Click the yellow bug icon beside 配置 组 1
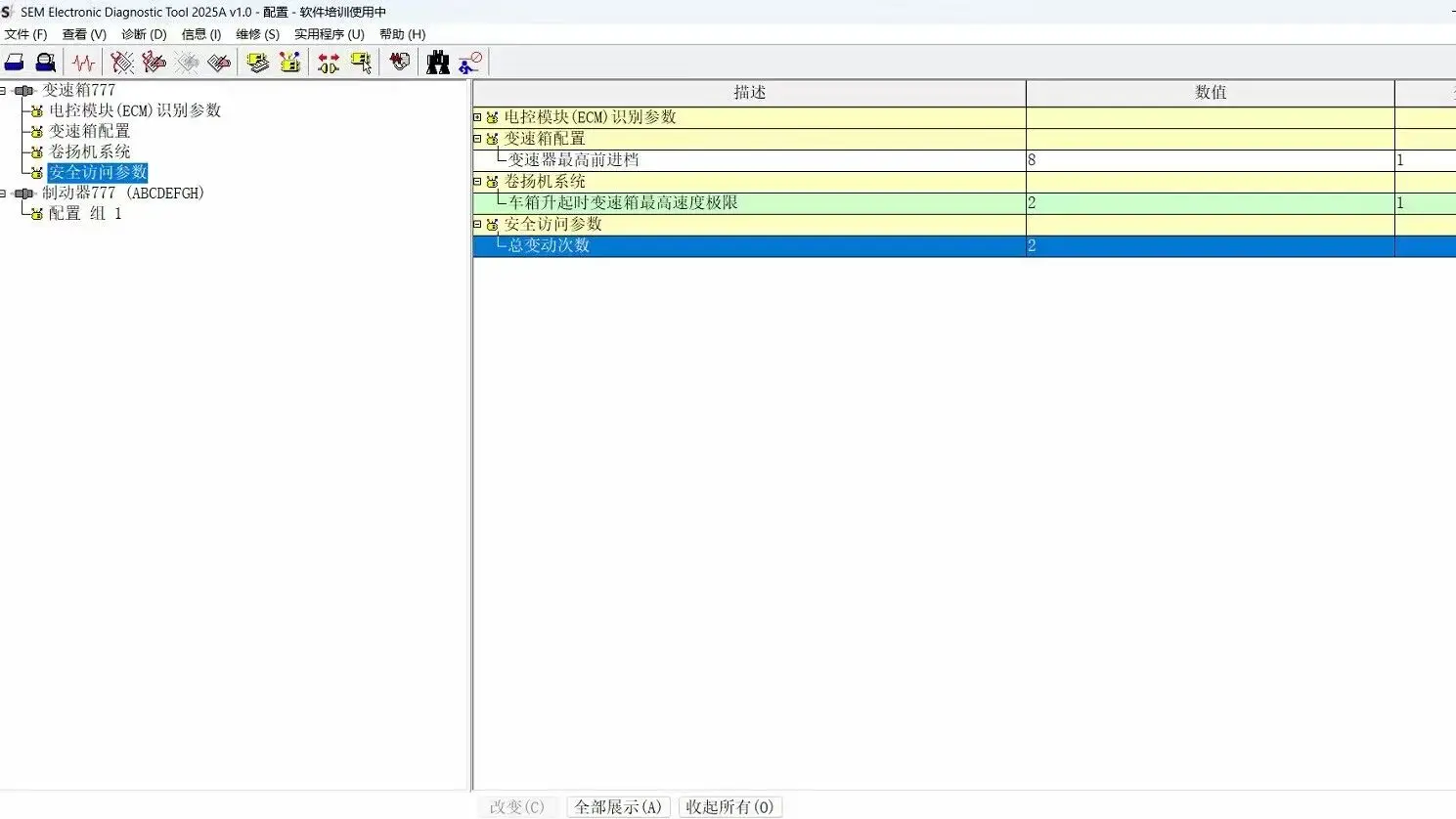1456x819 pixels. (x=35, y=213)
